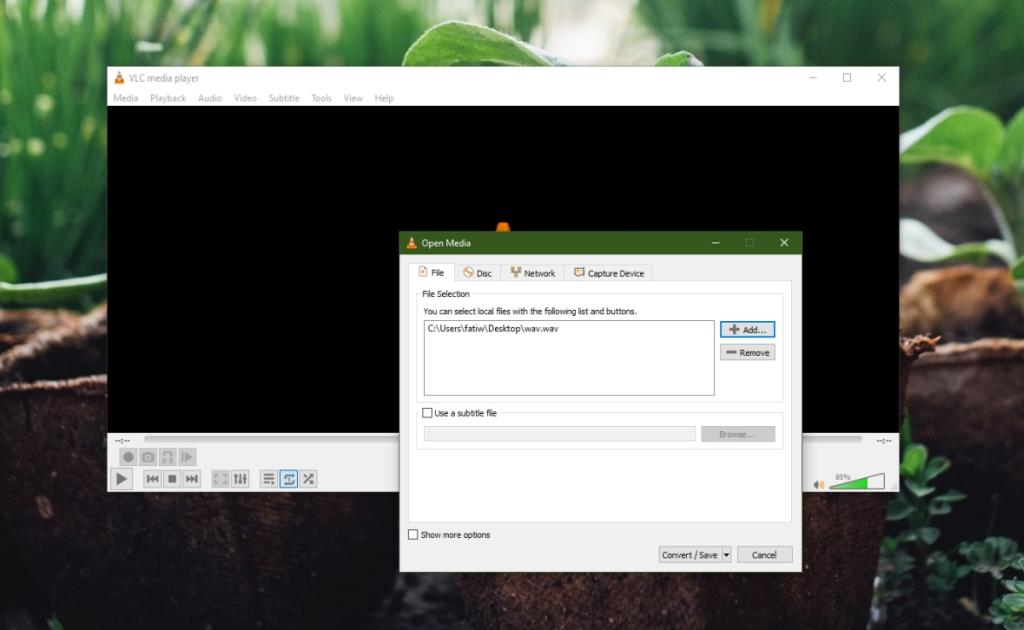The image size is (1024, 630).
Task: Remove wav.wav from the list
Action: (x=747, y=351)
